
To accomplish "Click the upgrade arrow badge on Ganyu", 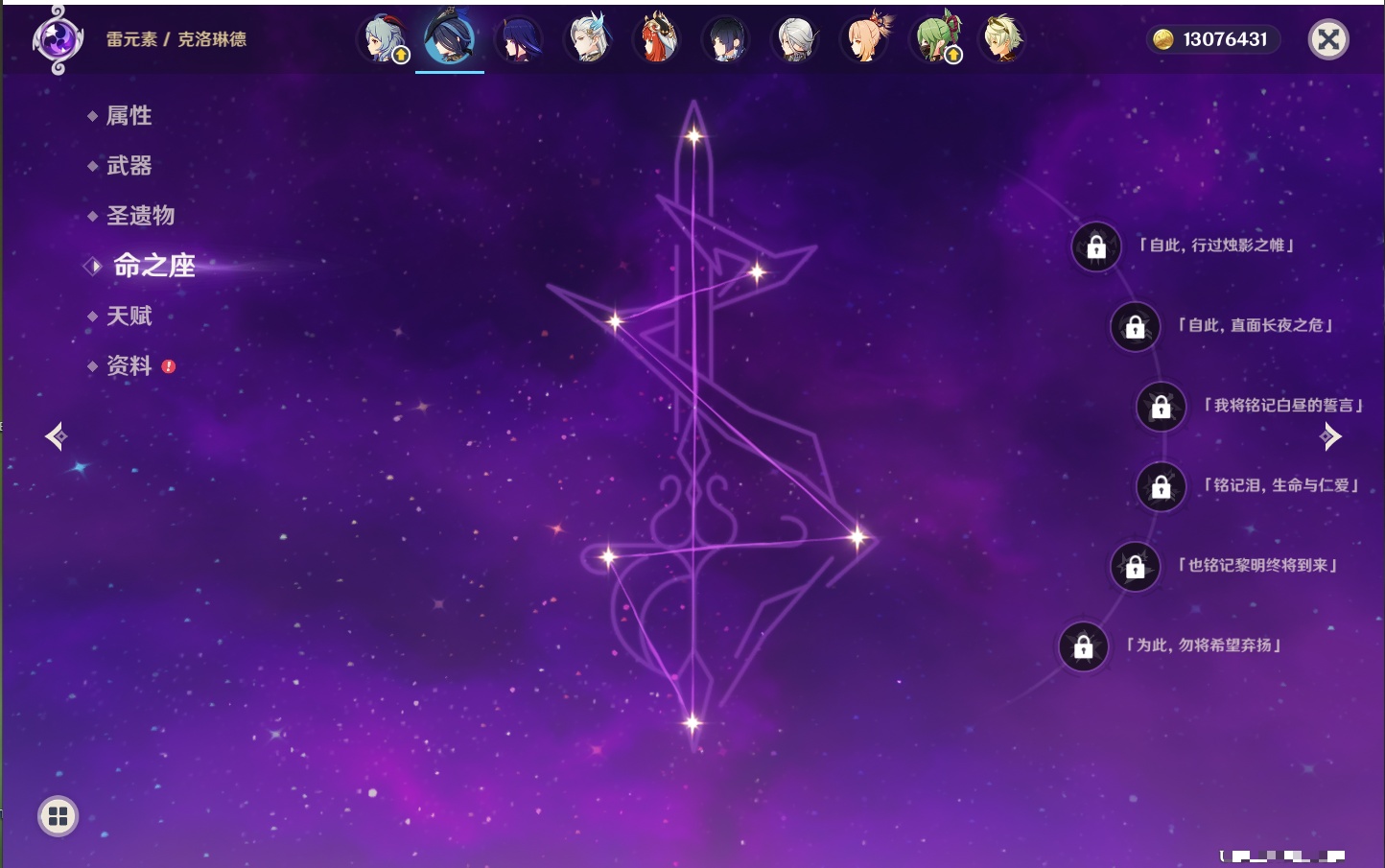I will 401,56.
